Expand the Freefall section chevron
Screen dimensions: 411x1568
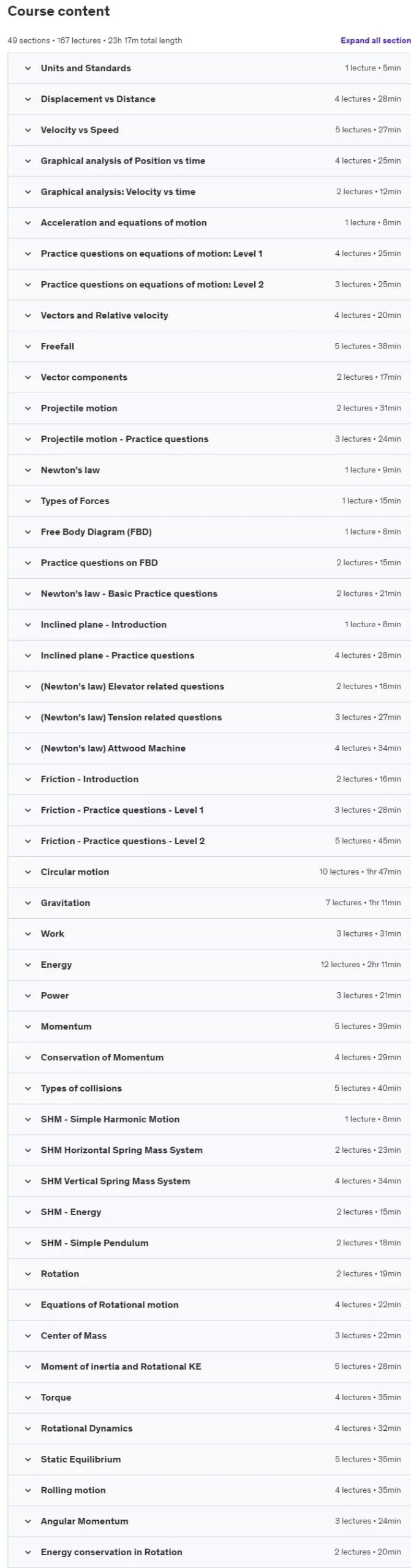(28, 346)
